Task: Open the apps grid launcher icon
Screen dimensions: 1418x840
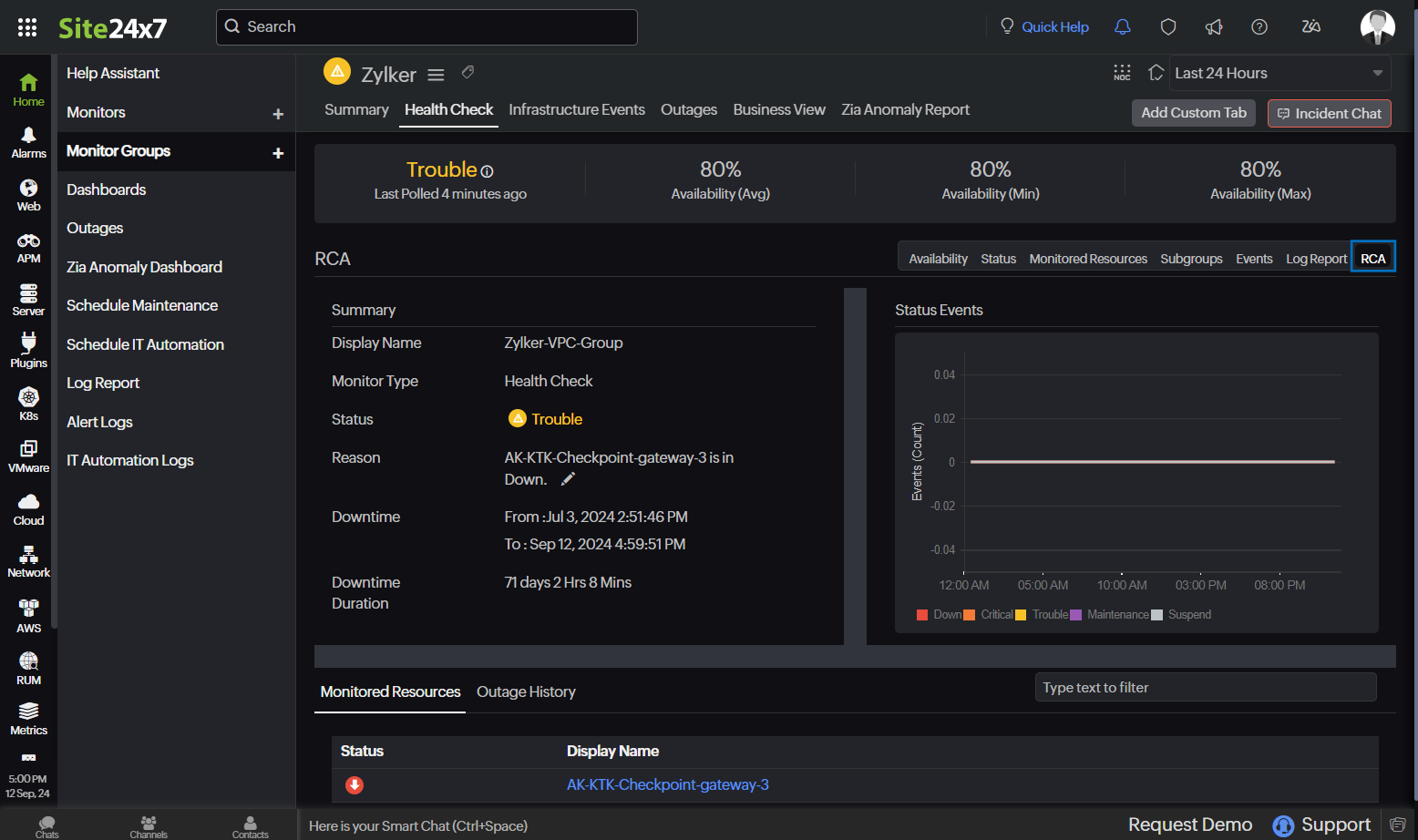Action: click(27, 27)
